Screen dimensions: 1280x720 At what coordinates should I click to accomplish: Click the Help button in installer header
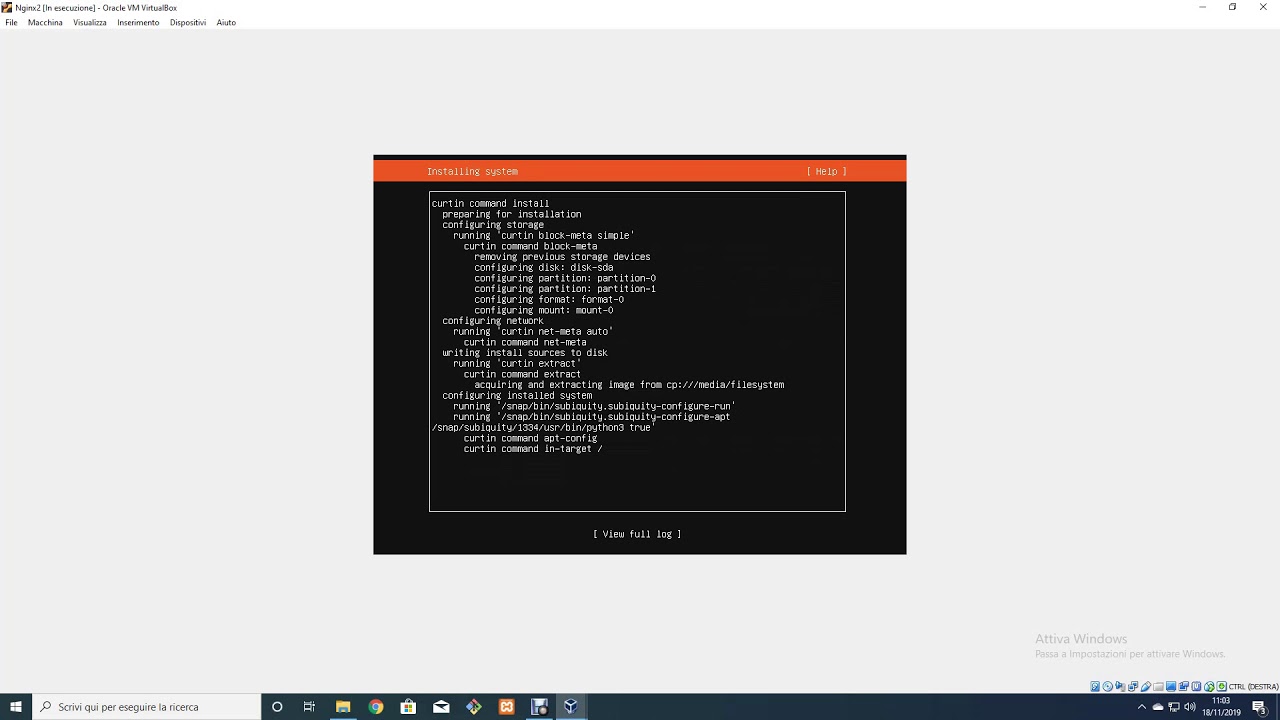826,171
